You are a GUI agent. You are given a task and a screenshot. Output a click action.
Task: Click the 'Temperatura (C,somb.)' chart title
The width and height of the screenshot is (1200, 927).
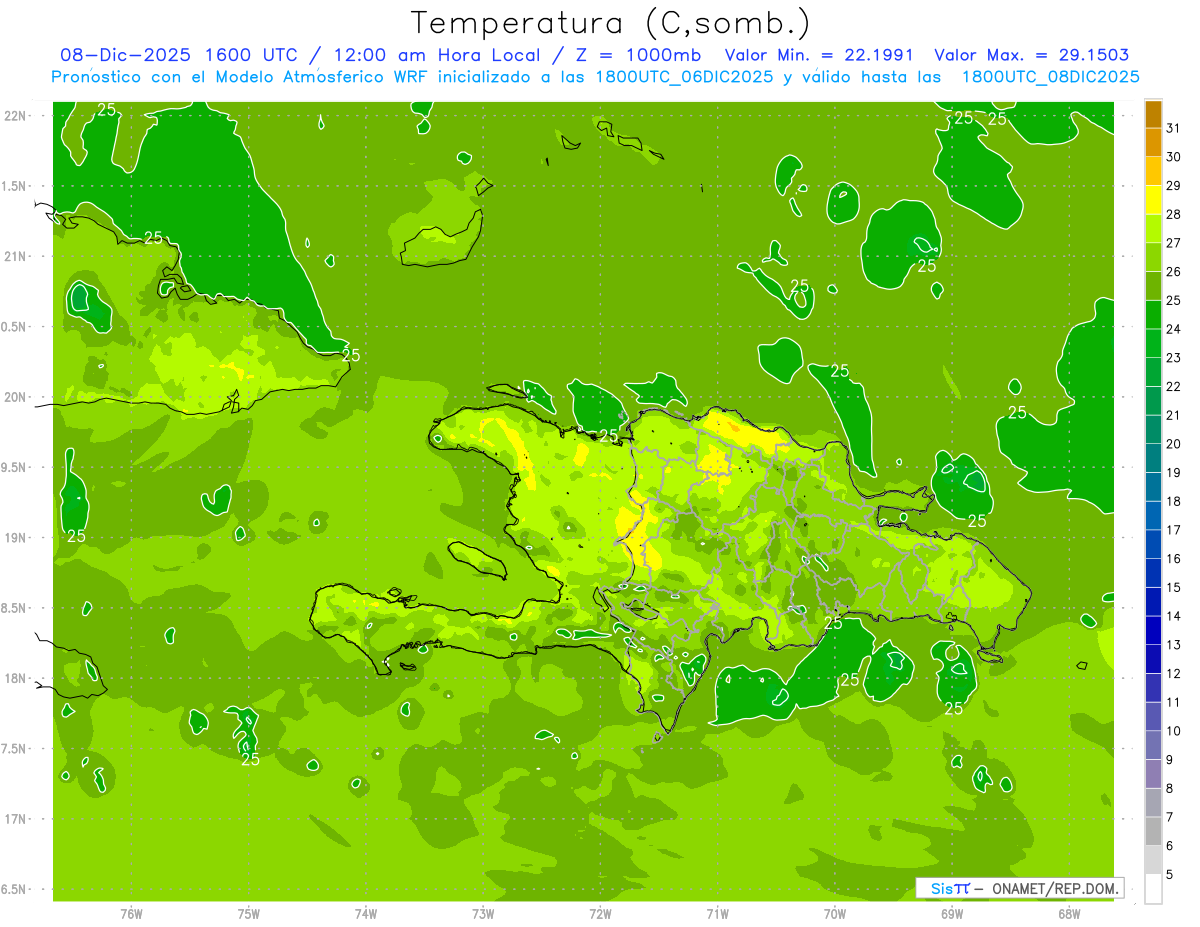tap(610, 24)
